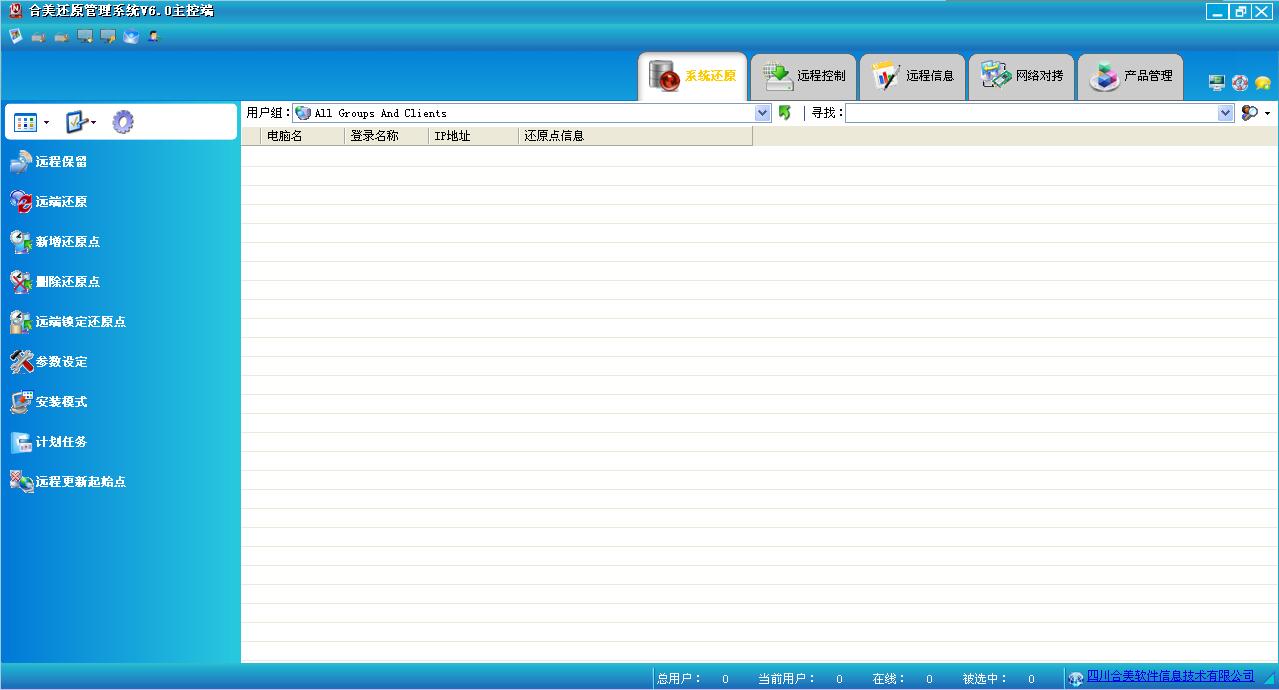
Task: Click 被选中 status bar entry
Action: click(x=999, y=679)
